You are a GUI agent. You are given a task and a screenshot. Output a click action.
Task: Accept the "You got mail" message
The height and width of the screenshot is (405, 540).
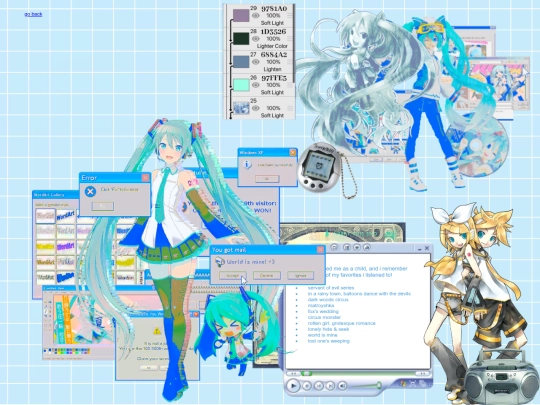[232, 276]
